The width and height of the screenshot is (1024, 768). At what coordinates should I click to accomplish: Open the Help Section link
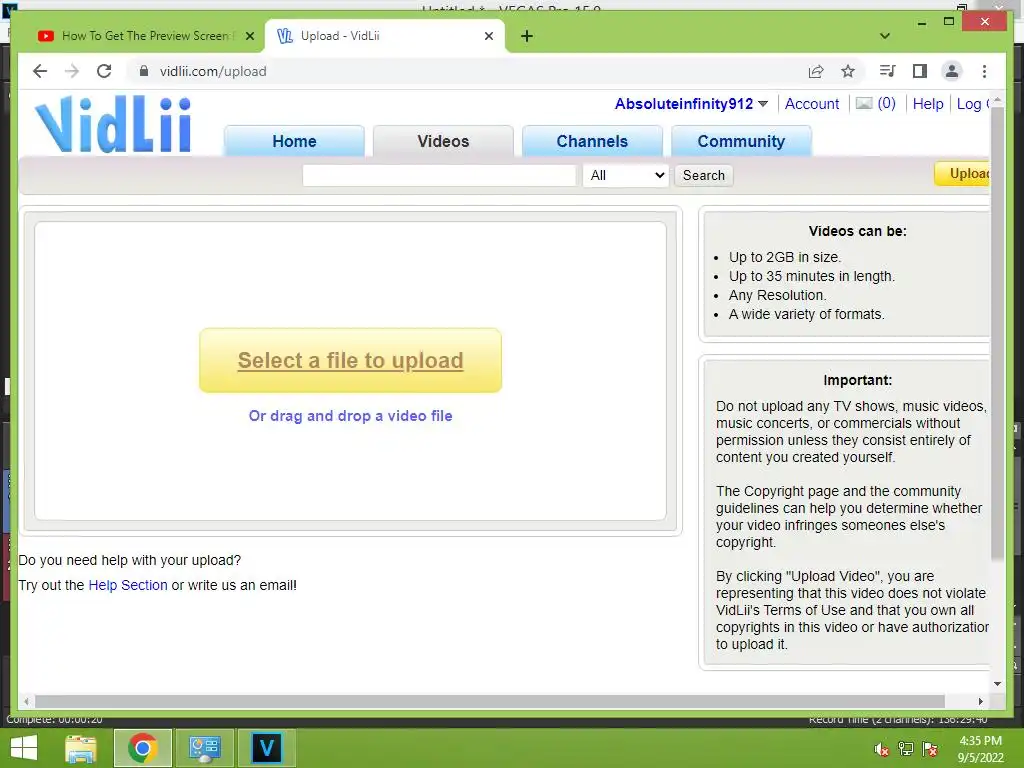[128, 585]
